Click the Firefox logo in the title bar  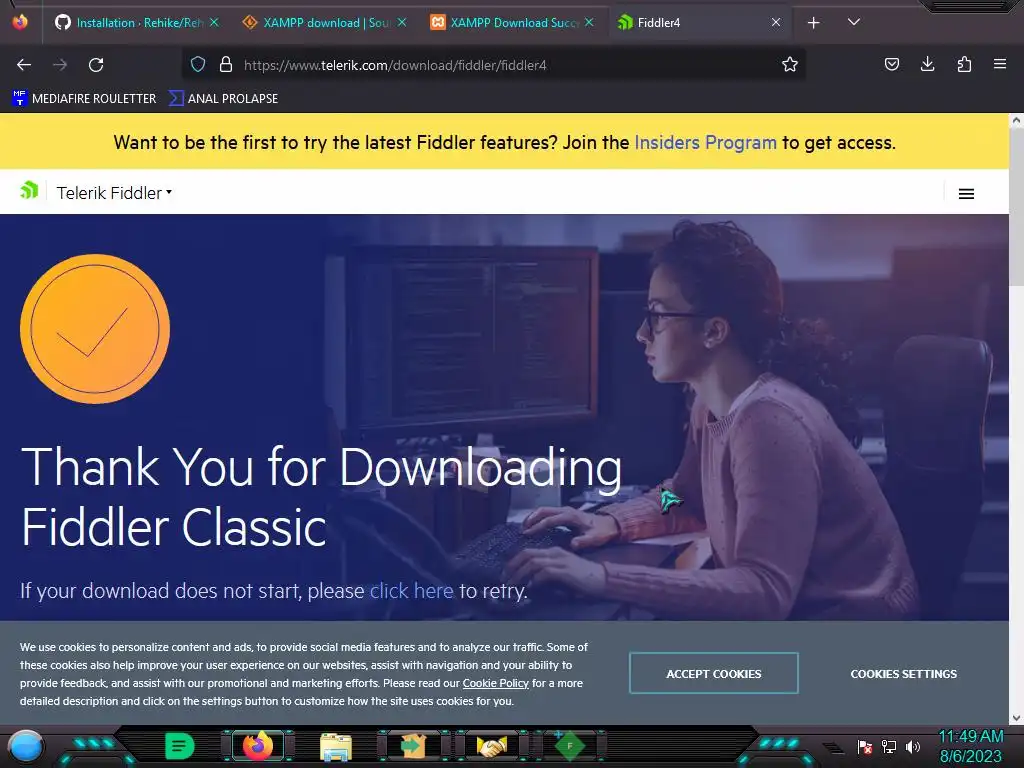click(20, 22)
